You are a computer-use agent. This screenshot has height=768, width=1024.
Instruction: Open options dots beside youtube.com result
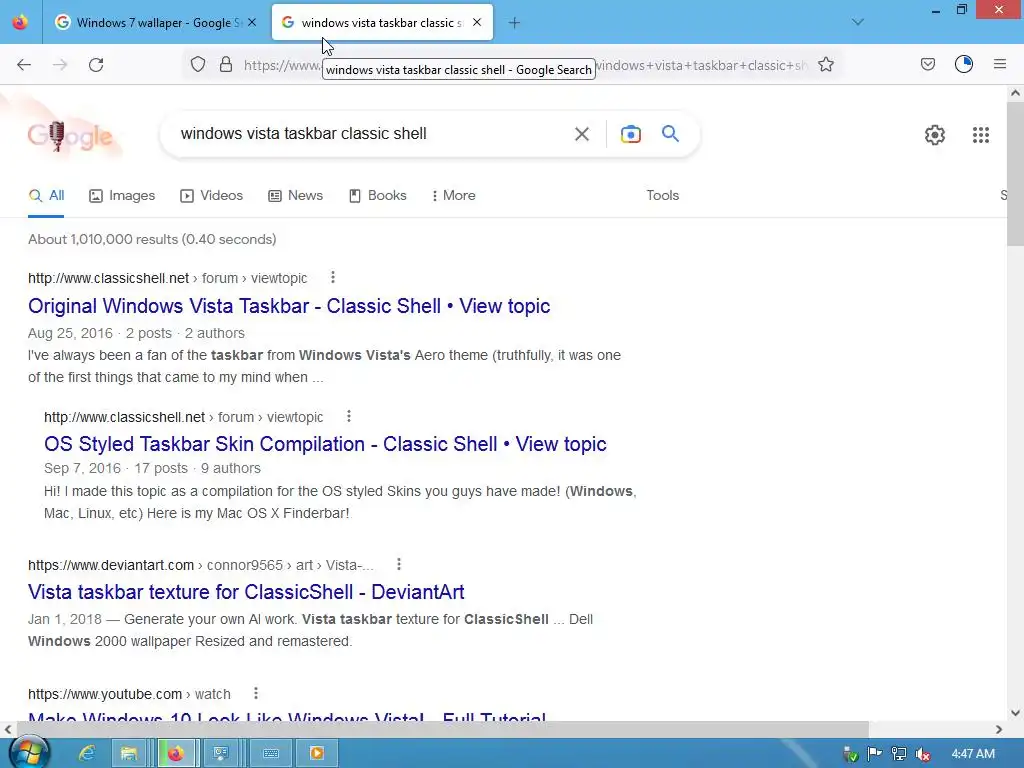[256, 693]
